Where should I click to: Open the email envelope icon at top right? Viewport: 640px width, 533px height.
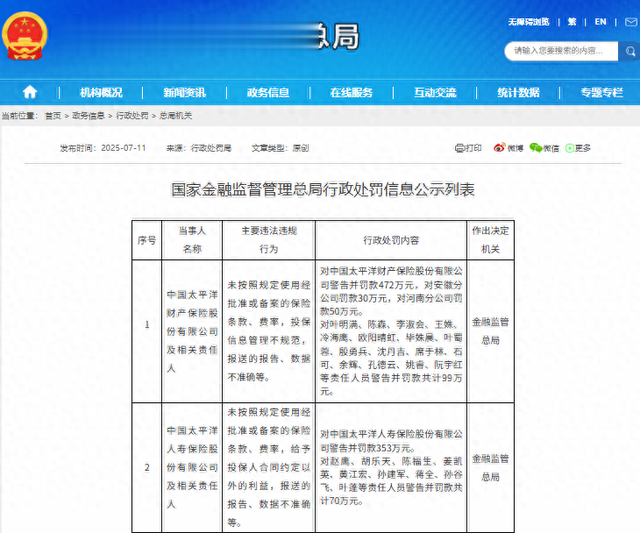coord(632,22)
